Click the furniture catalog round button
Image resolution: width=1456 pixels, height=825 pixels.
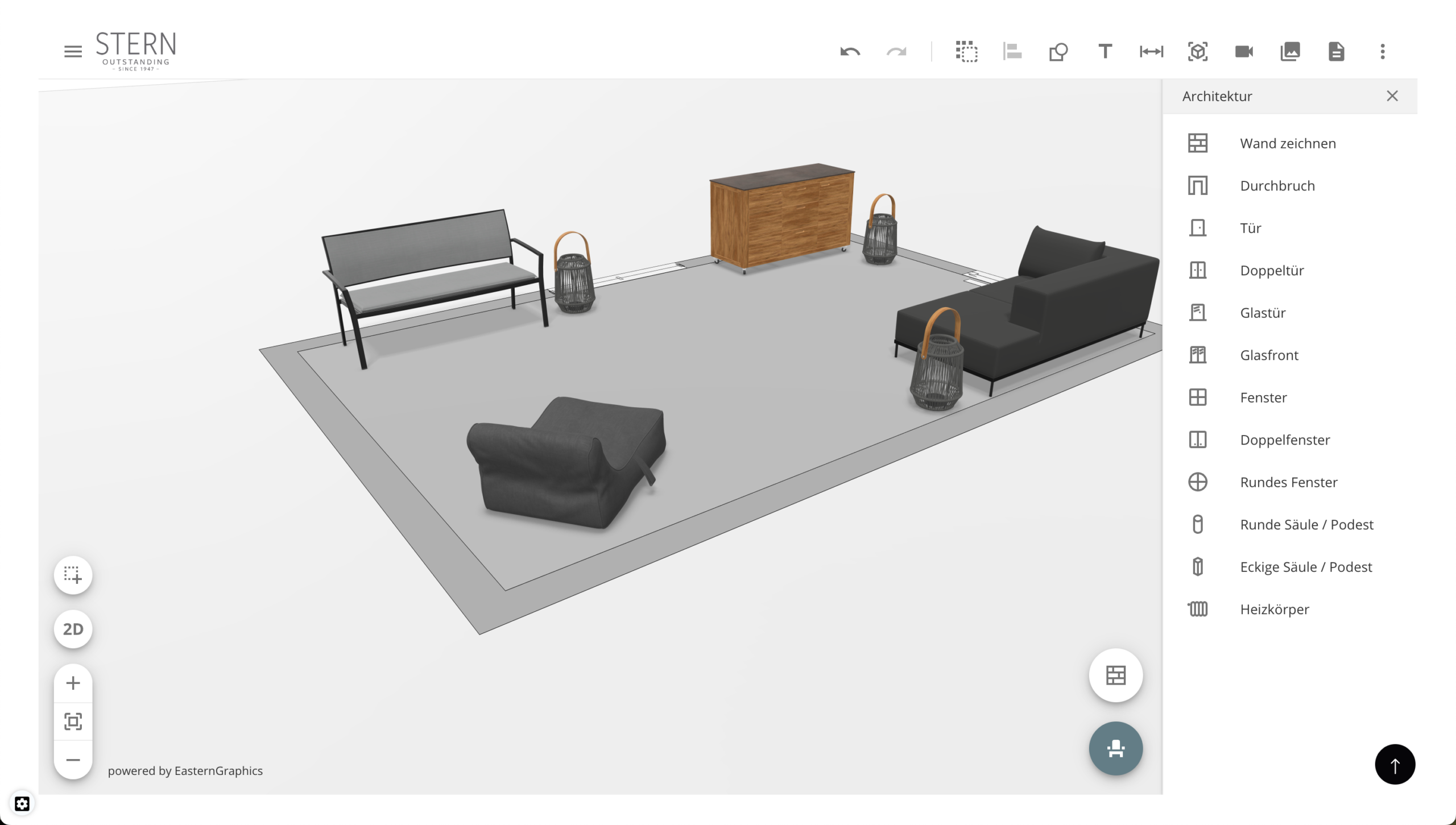[x=1115, y=748]
